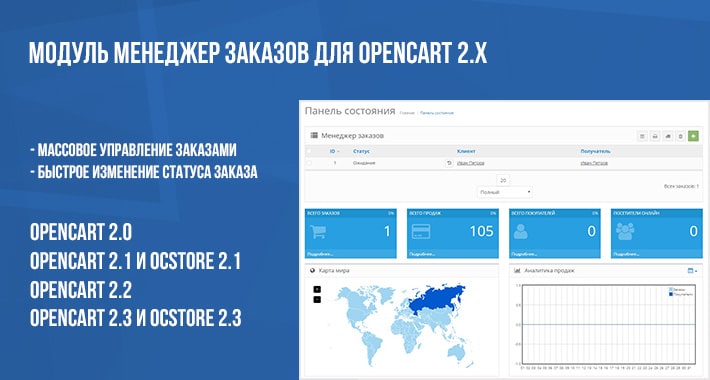710x380 pixels.
Task: Click the Заказы legend swatch in sales chart
Action: coord(671,289)
